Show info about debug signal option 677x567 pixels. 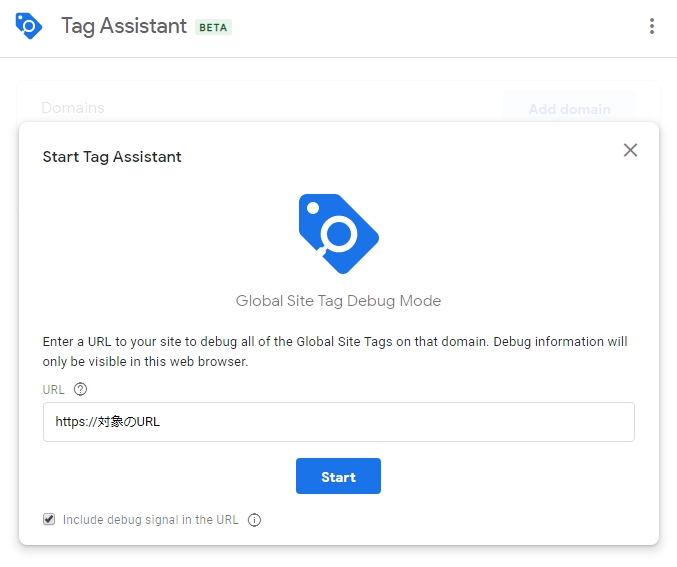pos(254,520)
